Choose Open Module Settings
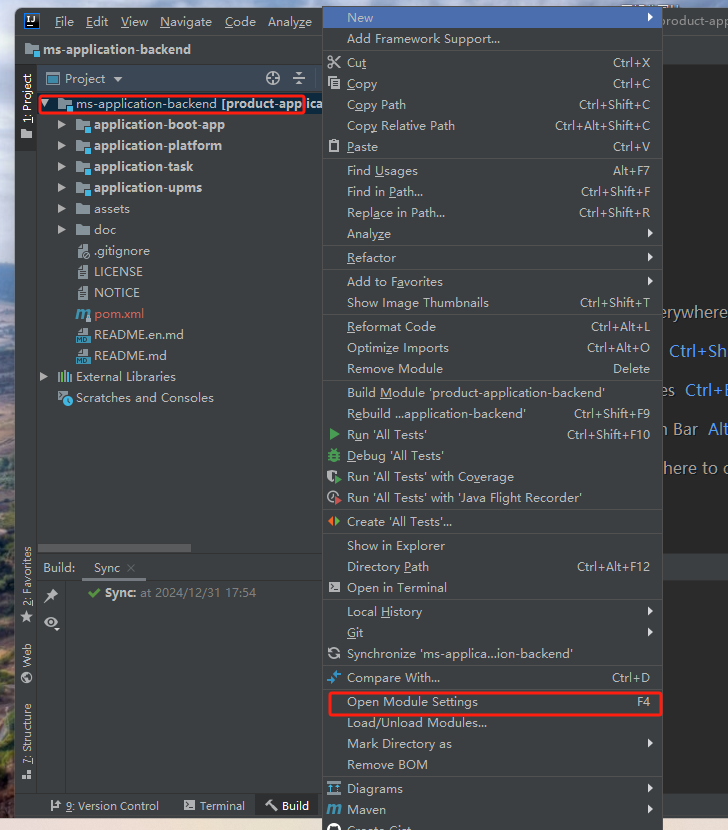Image resolution: width=728 pixels, height=830 pixels. coord(412,702)
